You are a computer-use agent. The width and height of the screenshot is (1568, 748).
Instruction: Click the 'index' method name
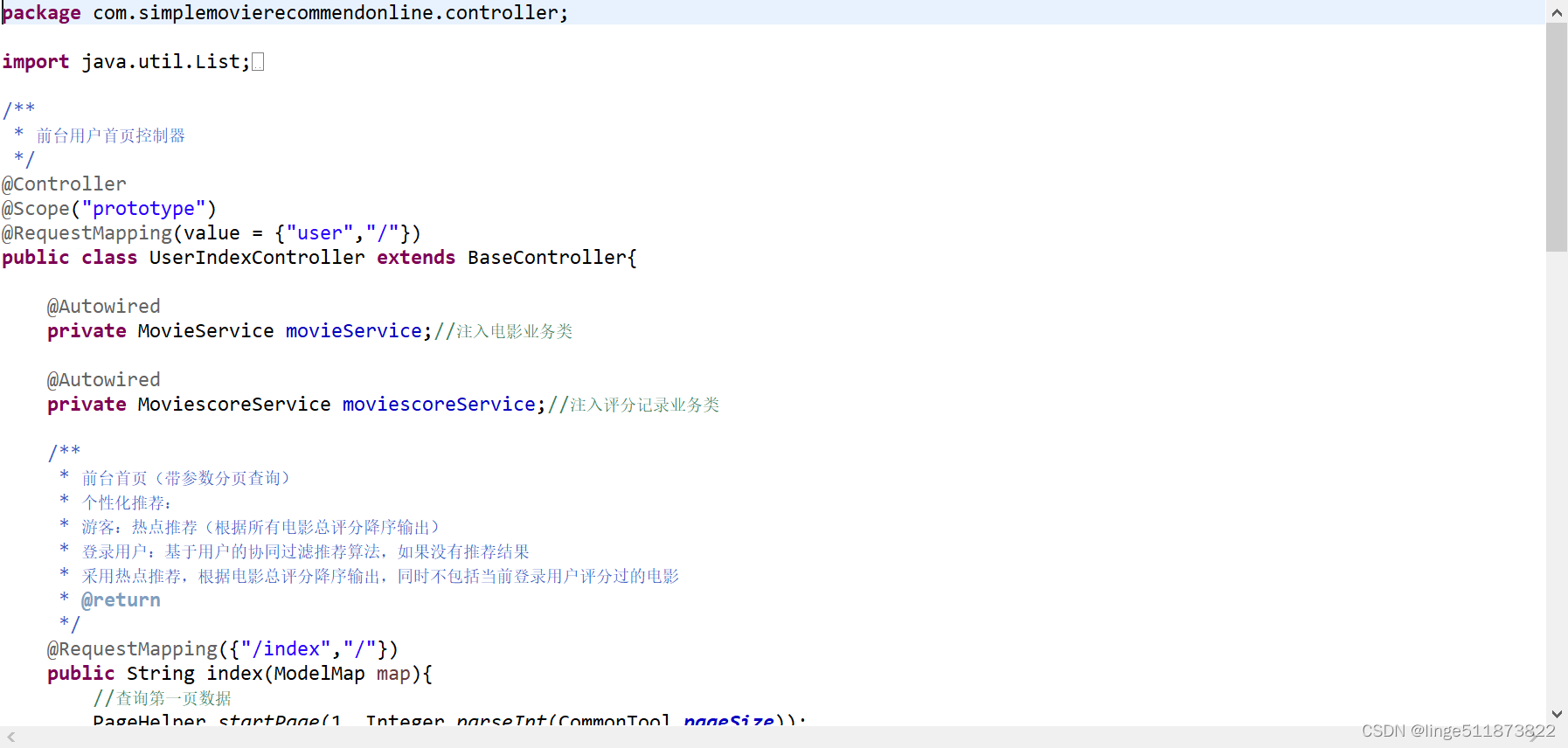click(234, 674)
